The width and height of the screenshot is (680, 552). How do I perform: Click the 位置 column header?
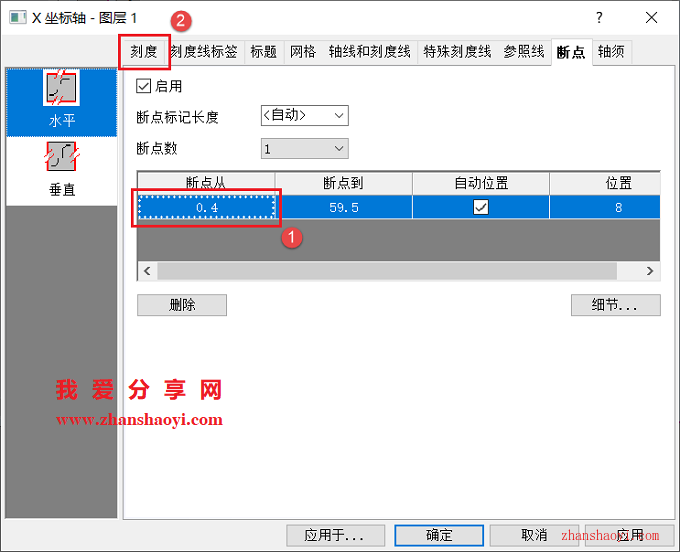tap(605, 183)
